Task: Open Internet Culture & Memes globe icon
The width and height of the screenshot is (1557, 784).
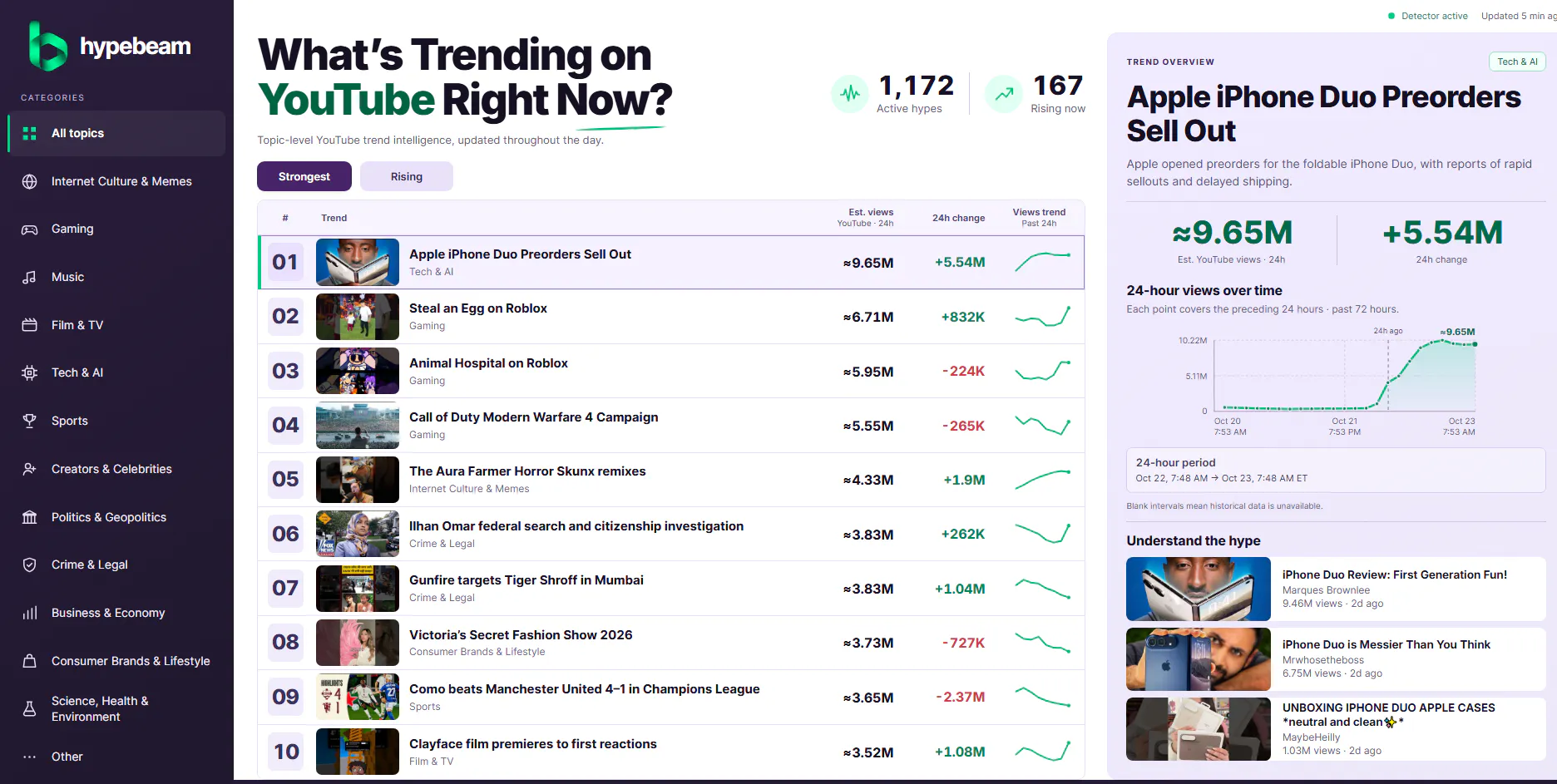Action: point(30,181)
